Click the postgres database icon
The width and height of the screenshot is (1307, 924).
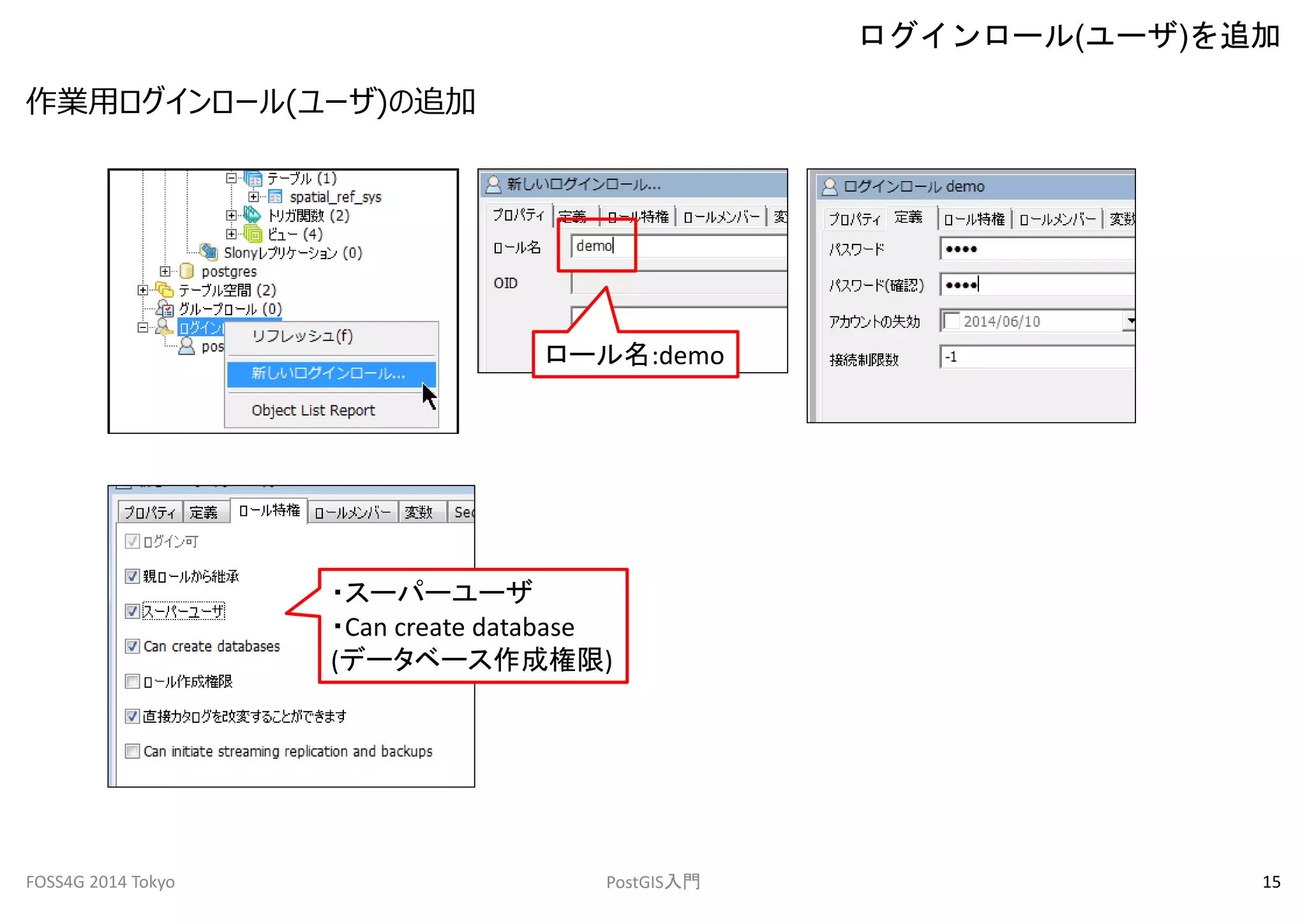click(186, 271)
